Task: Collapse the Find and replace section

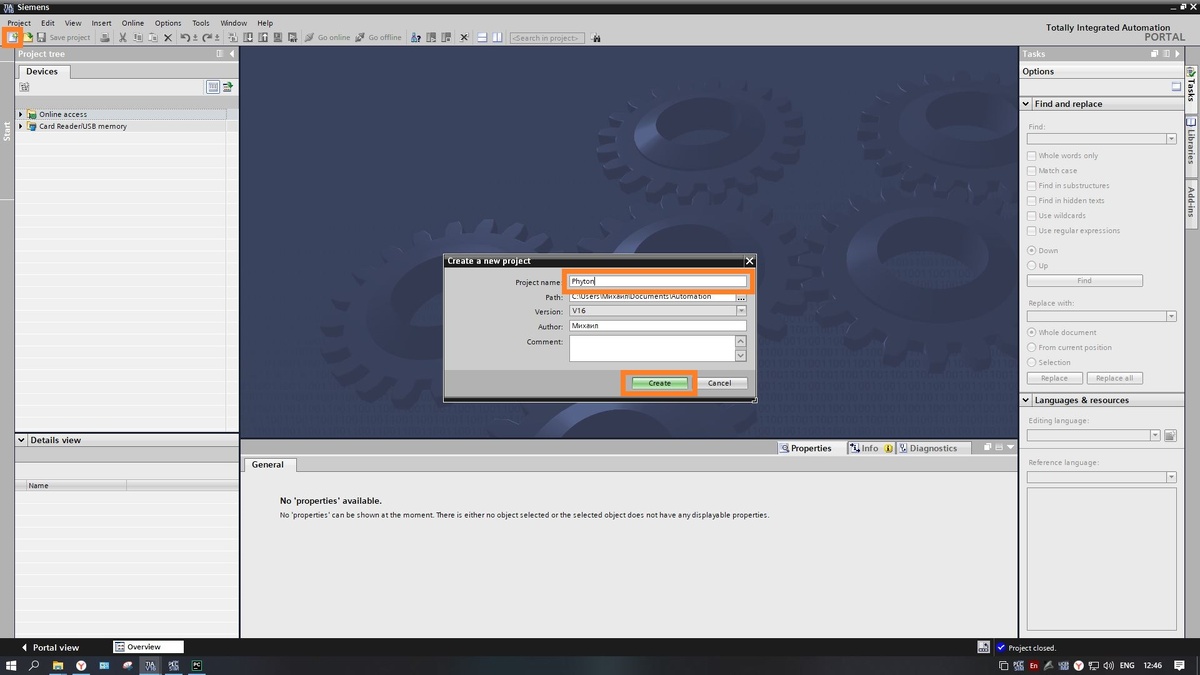Action: [x=1026, y=104]
